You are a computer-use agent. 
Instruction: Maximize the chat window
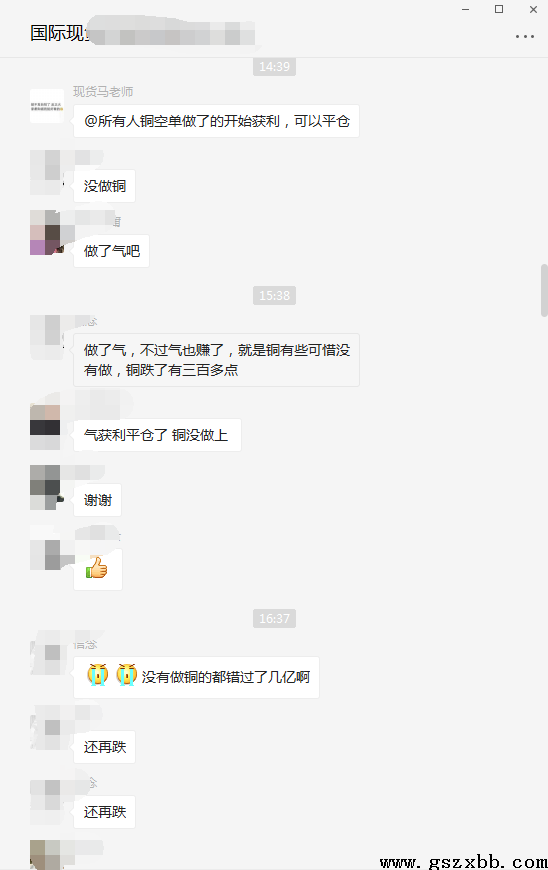tap(499, 9)
